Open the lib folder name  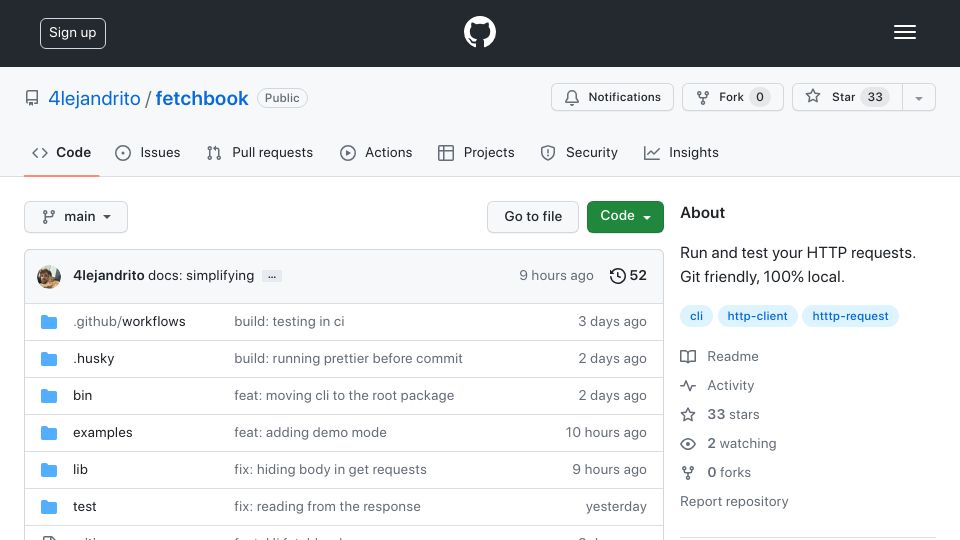coord(80,470)
